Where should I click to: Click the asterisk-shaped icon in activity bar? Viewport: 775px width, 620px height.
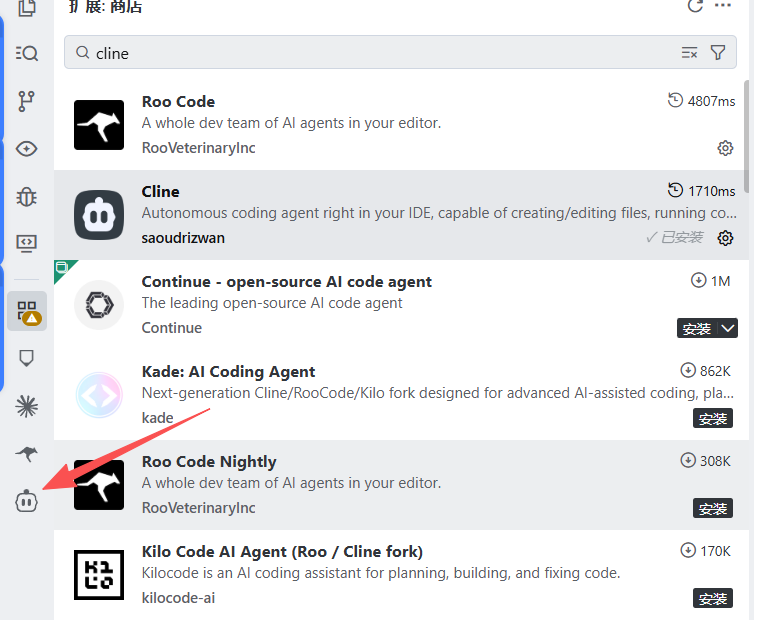pos(27,406)
